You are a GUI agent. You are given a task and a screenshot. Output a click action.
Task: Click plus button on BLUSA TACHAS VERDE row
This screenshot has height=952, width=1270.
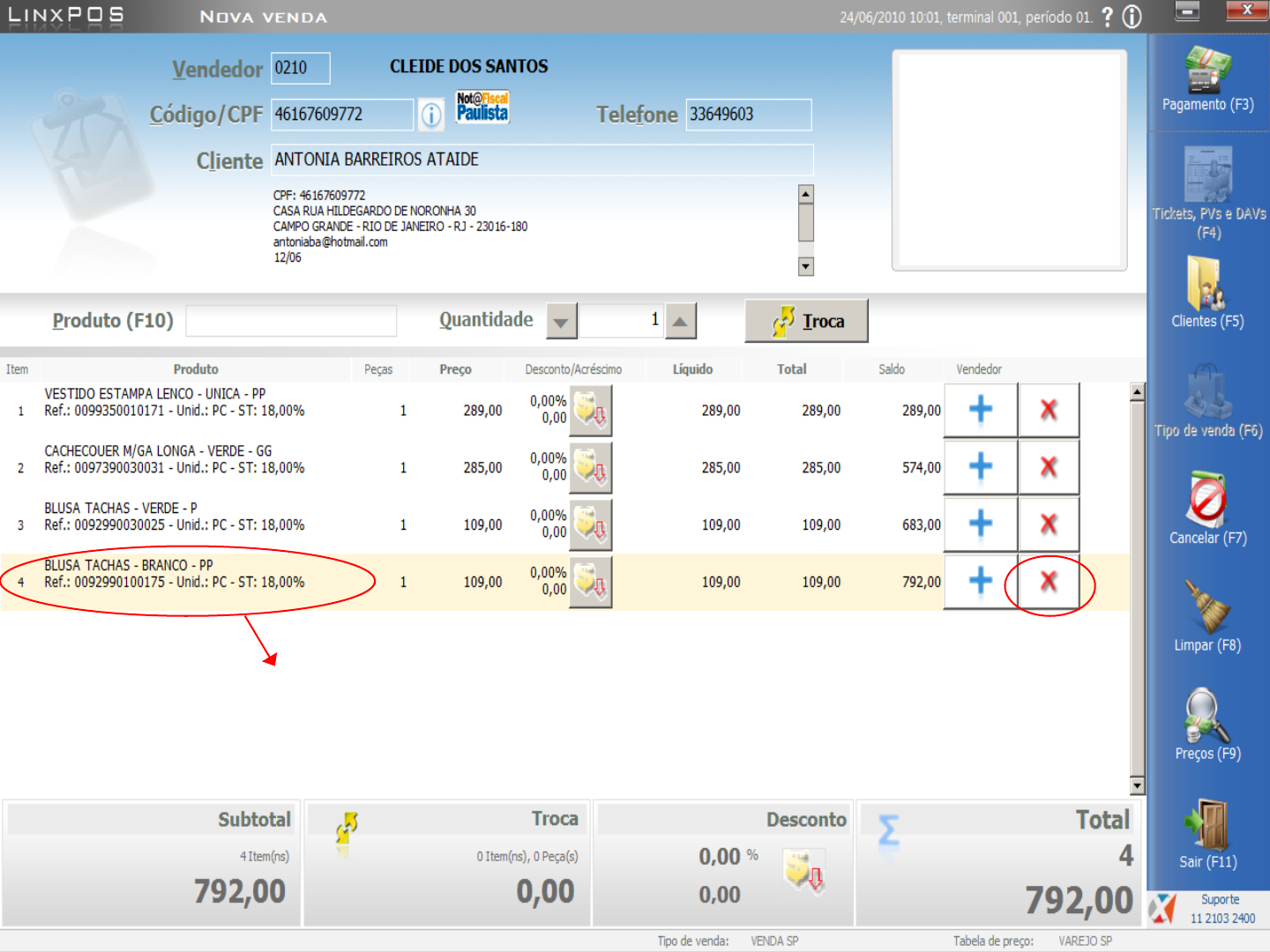tap(981, 524)
